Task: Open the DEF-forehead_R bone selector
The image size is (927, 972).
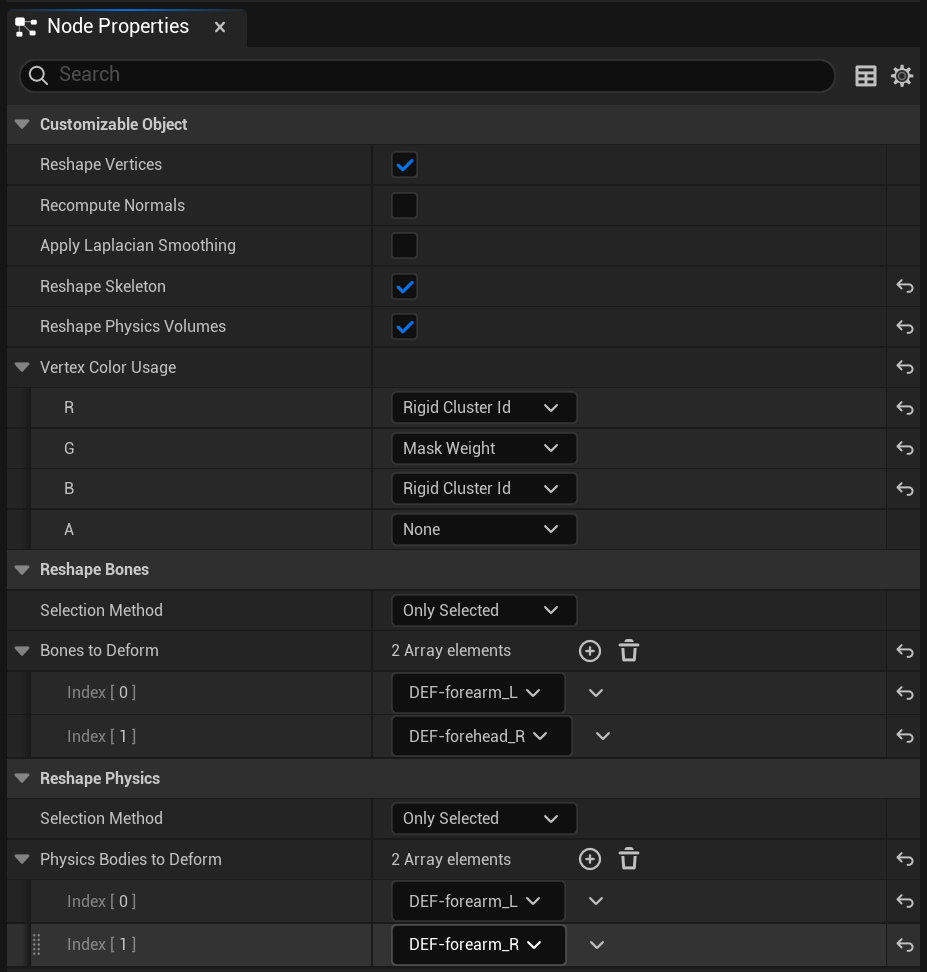Action: click(481, 736)
